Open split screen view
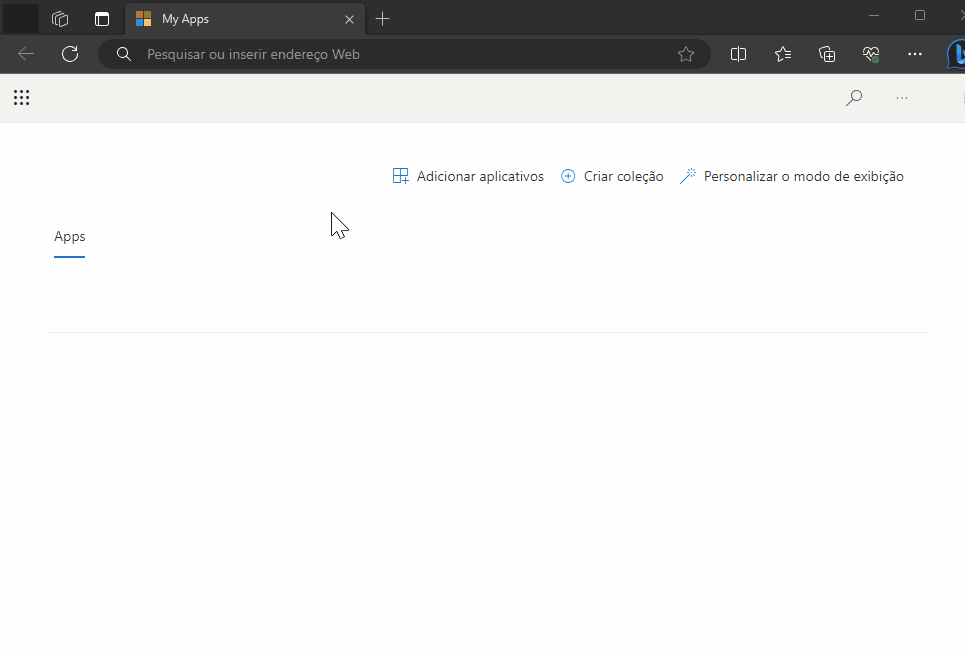The width and height of the screenshot is (965, 652). click(738, 54)
